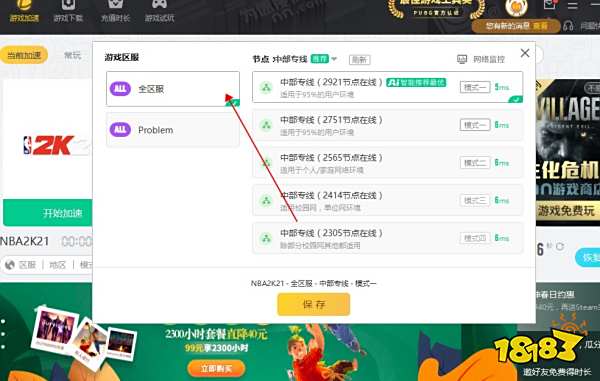Open the 模式三 selector in the 2414 row
Screen dimensions: 600x381
click(475, 200)
